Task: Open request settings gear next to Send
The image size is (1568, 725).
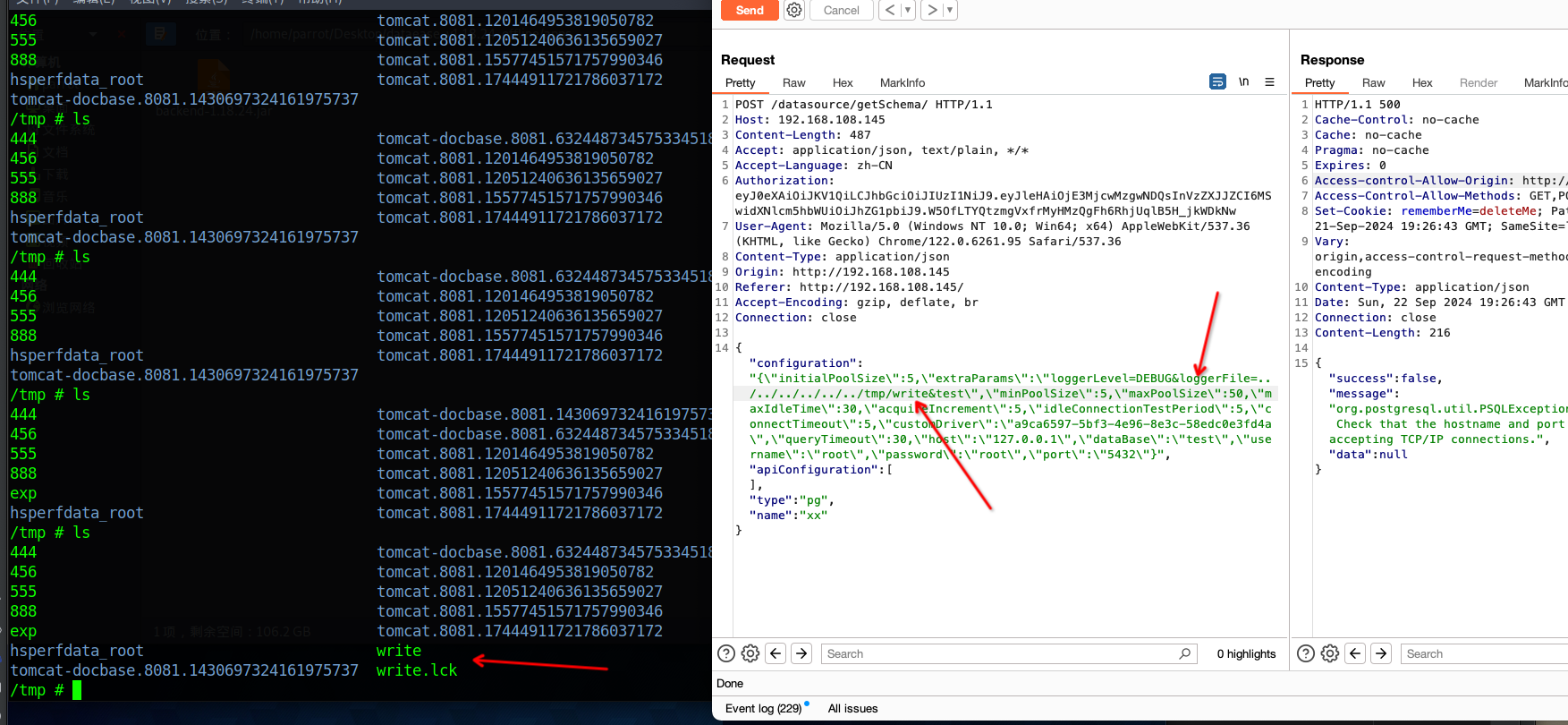Action: (793, 10)
